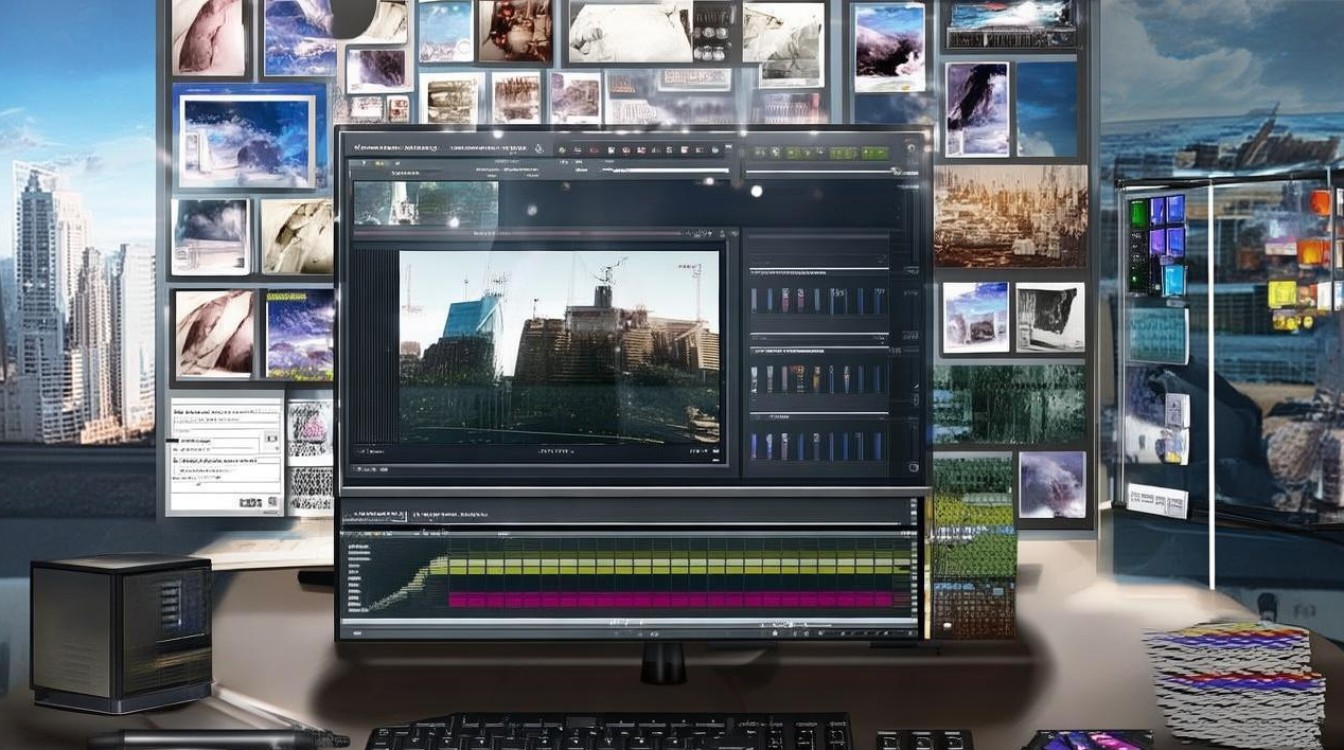The image size is (1344, 750).
Task: Pick a swatch in the middle color bar row
Action: tap(818, 379)
